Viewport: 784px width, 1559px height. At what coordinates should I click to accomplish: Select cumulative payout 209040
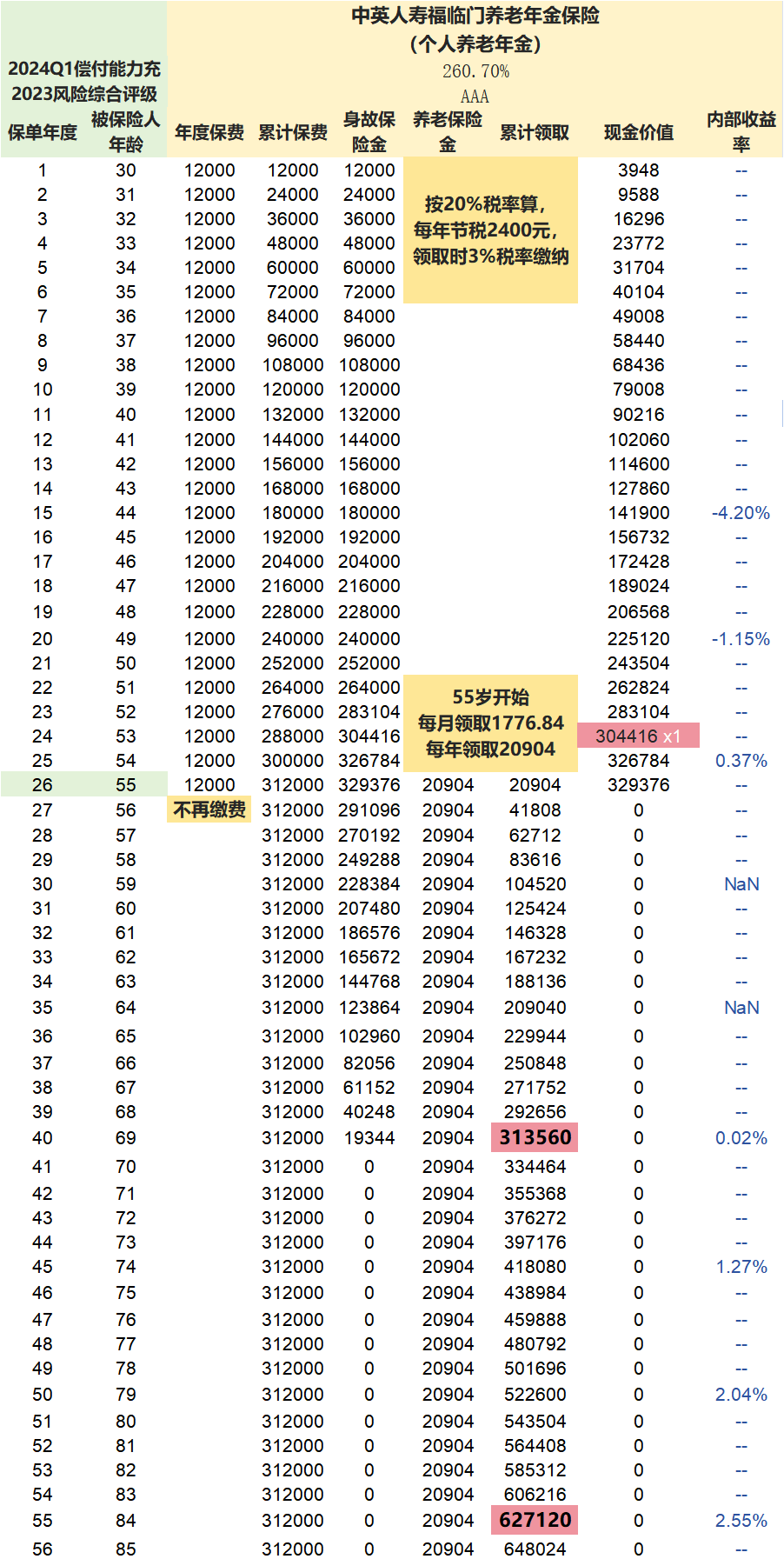(535, 1008)
